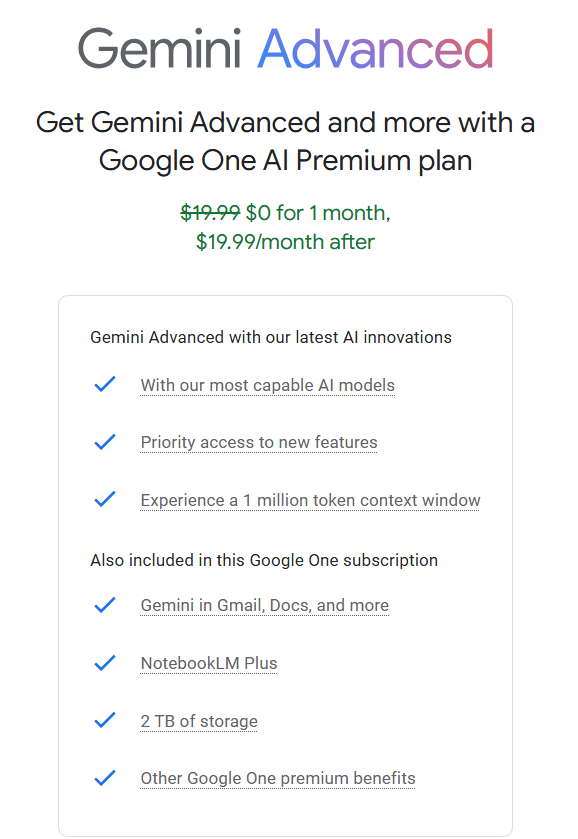Click the checkmark beside NotebookLM Plus
The width and height of the screenshot is (578, 839).
[104, 663]
